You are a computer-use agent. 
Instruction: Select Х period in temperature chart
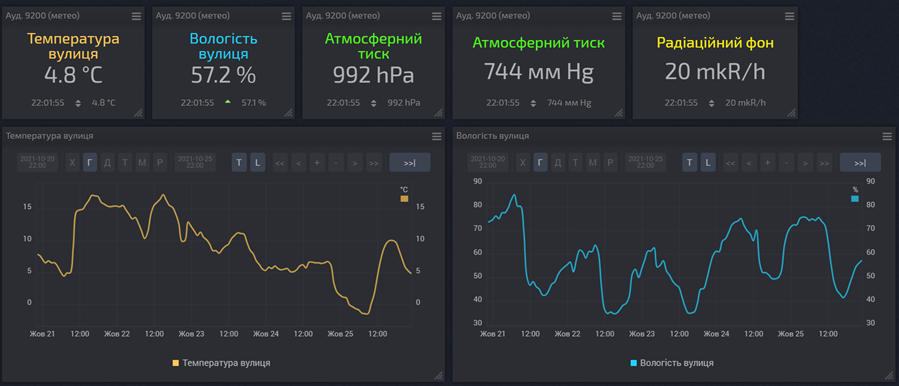pyautogui.click(x=72, y=162)
